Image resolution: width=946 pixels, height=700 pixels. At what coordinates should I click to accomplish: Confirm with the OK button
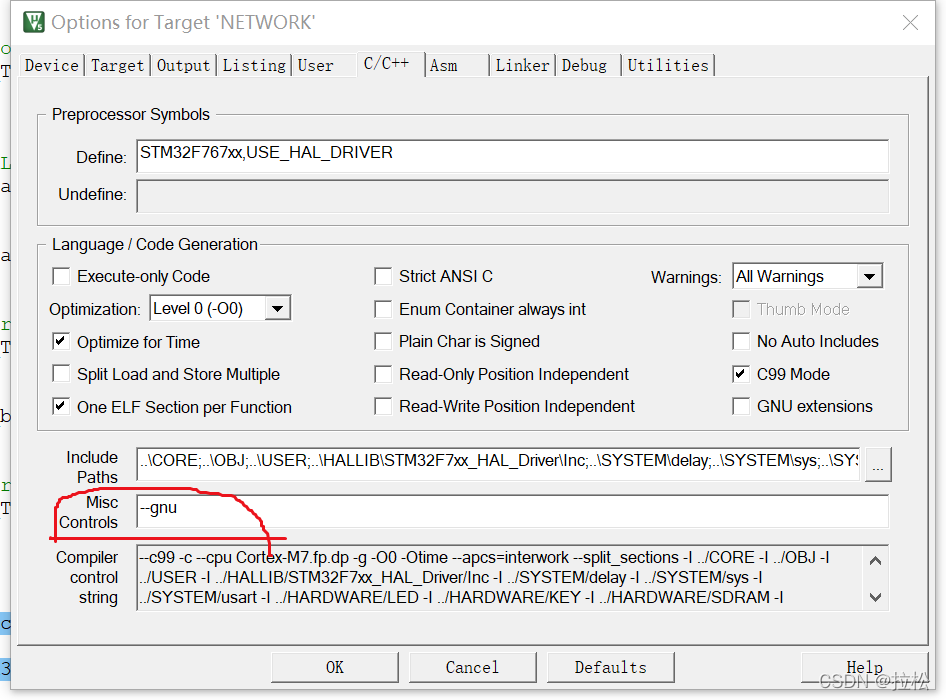tap(335, 667)
